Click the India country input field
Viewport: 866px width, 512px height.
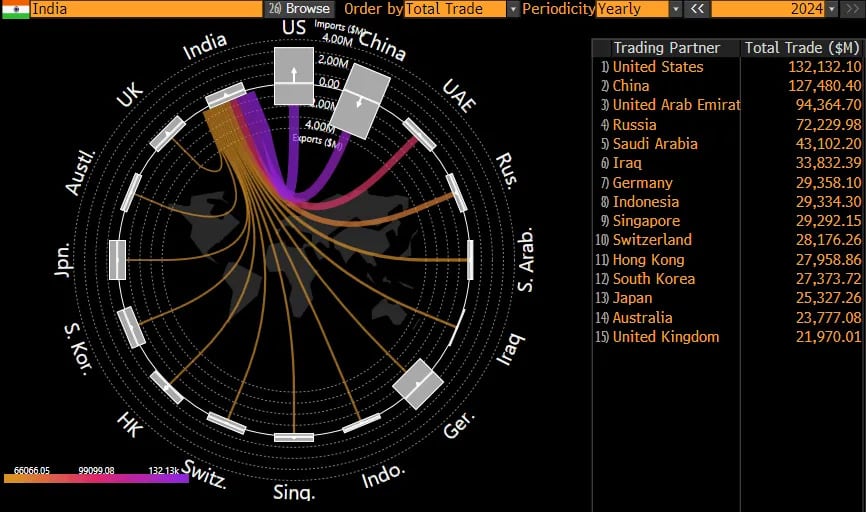pyautogui.click(x=145, y=8)
